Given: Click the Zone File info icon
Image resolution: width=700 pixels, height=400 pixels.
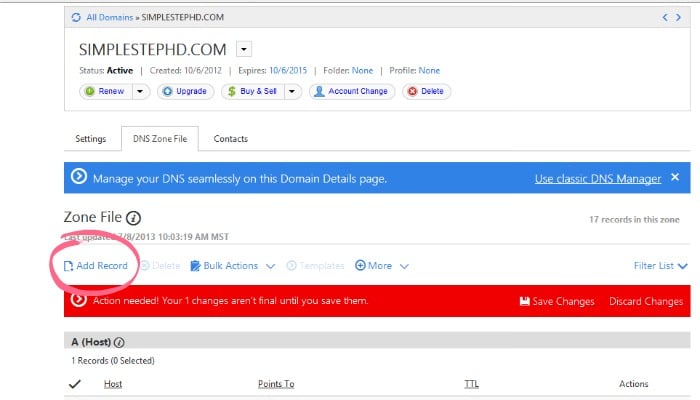Looking at the screenshot, I should (x=133, y=218).
